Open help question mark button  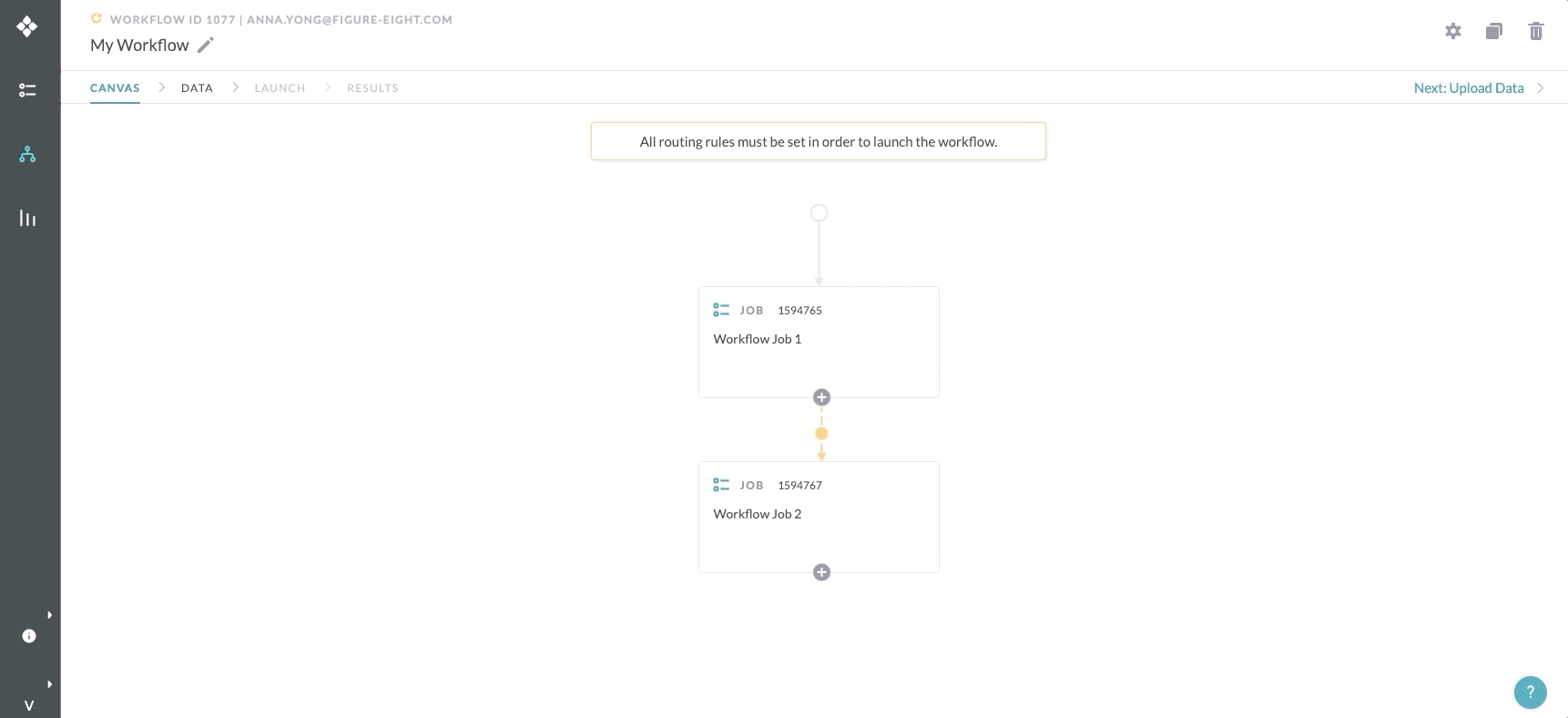click(x=1531, y=692)
